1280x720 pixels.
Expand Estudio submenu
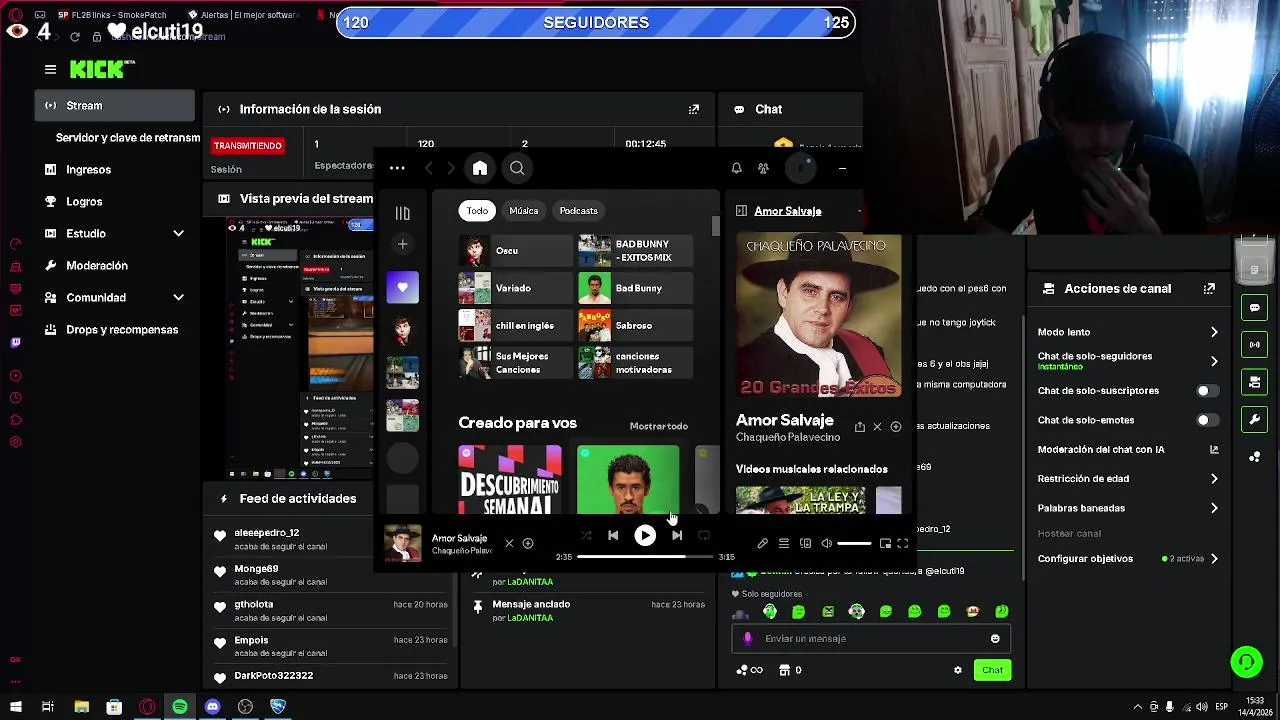[178, 233]
